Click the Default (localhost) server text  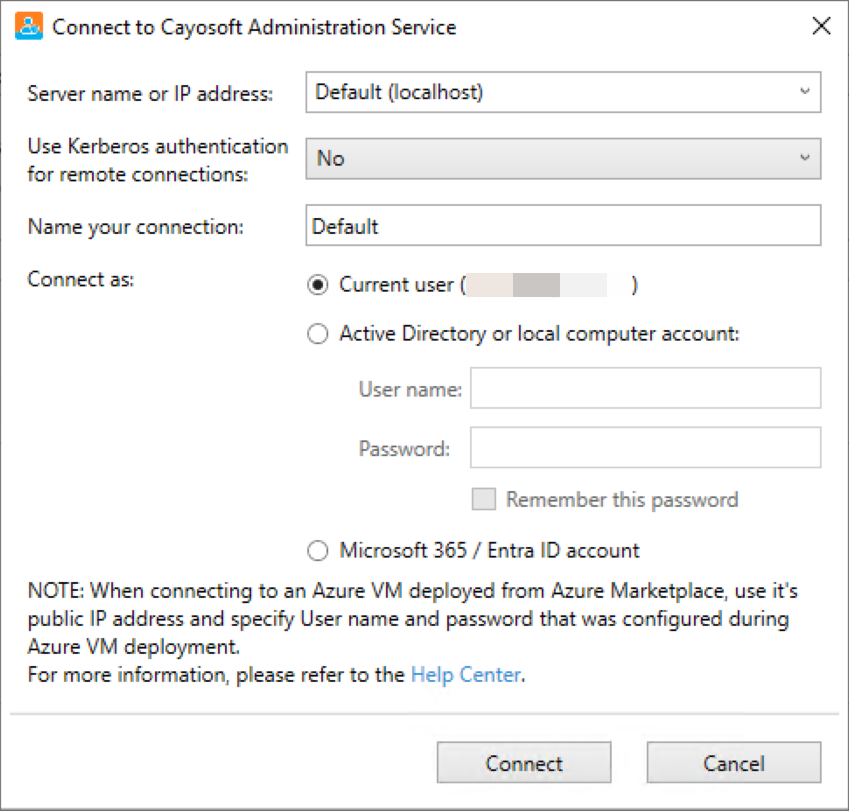point(399,92)
